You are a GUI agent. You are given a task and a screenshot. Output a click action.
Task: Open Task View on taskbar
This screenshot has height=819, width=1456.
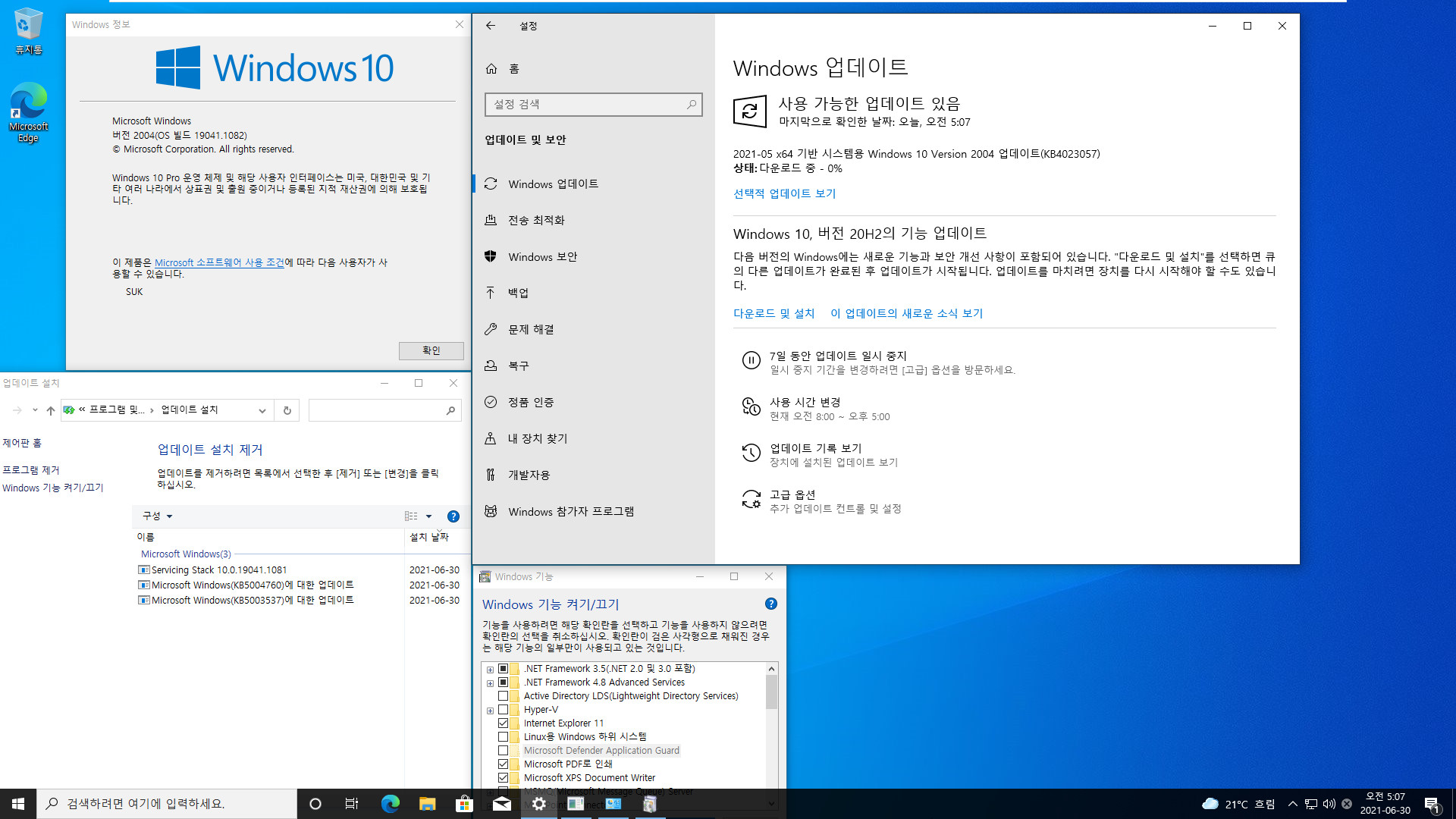(352, 804)
